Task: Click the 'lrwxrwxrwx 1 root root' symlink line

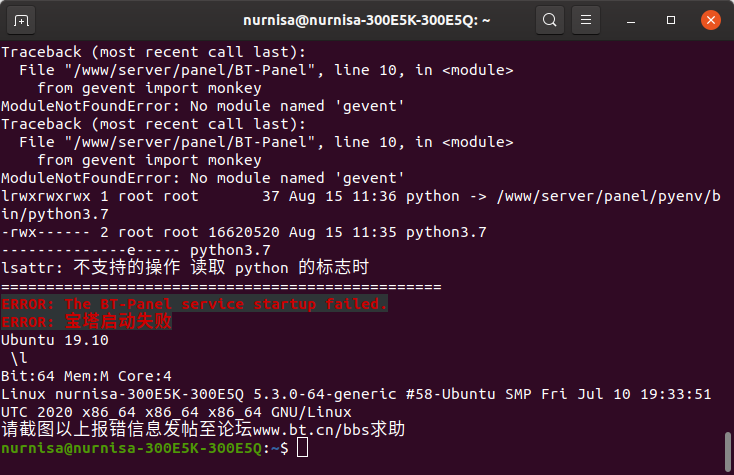Action: click(x=360, y=205)
